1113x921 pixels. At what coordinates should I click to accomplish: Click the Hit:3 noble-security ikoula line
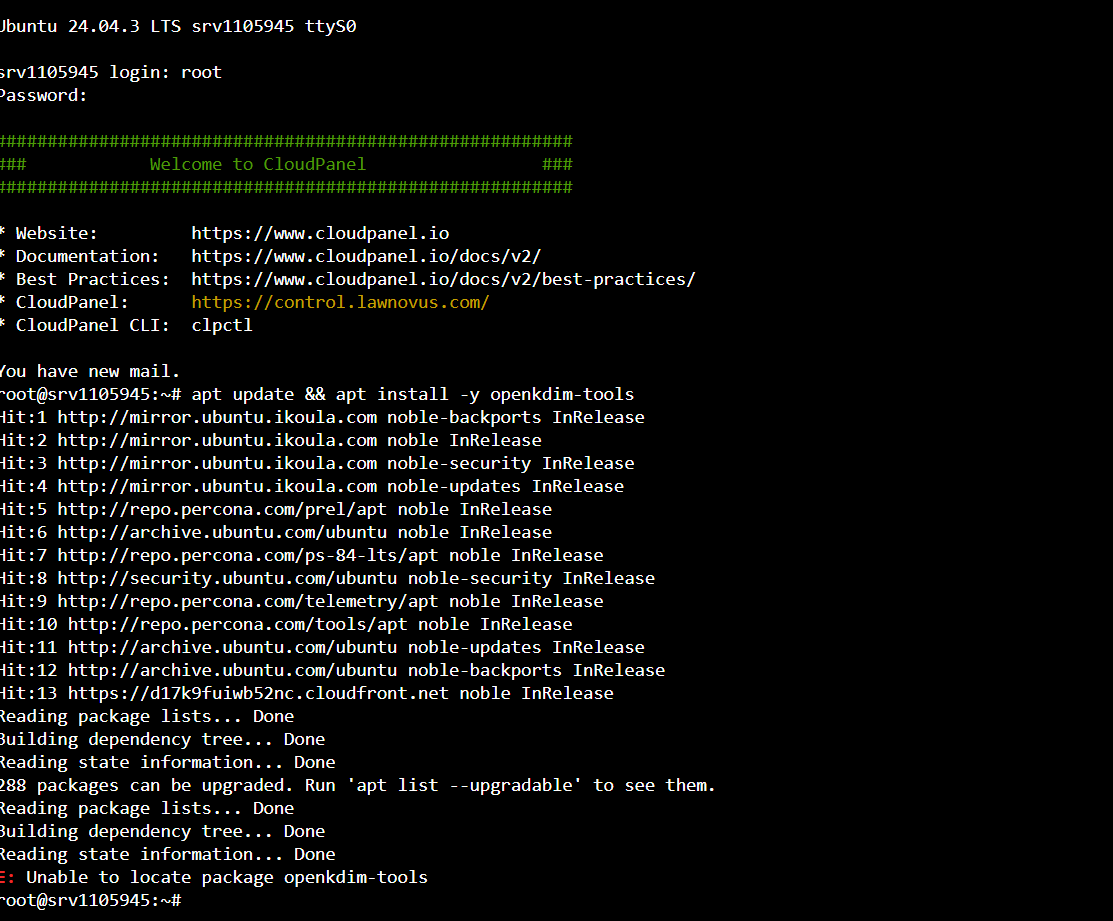coord(317,463)
